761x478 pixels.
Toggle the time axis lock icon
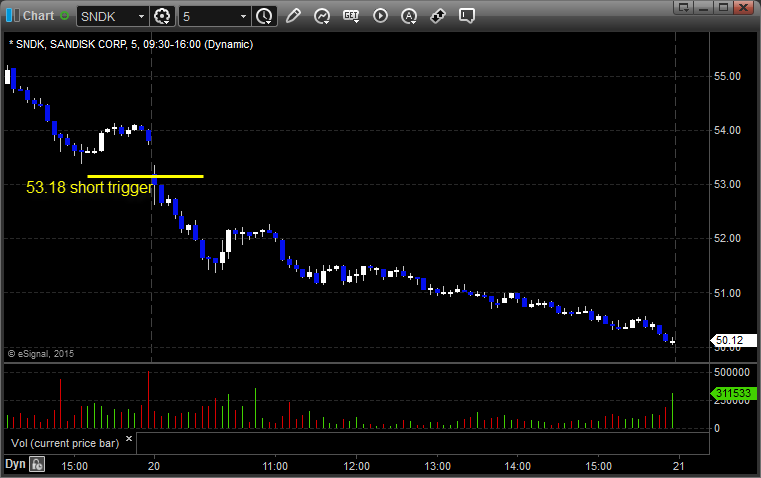coord(37,464)
